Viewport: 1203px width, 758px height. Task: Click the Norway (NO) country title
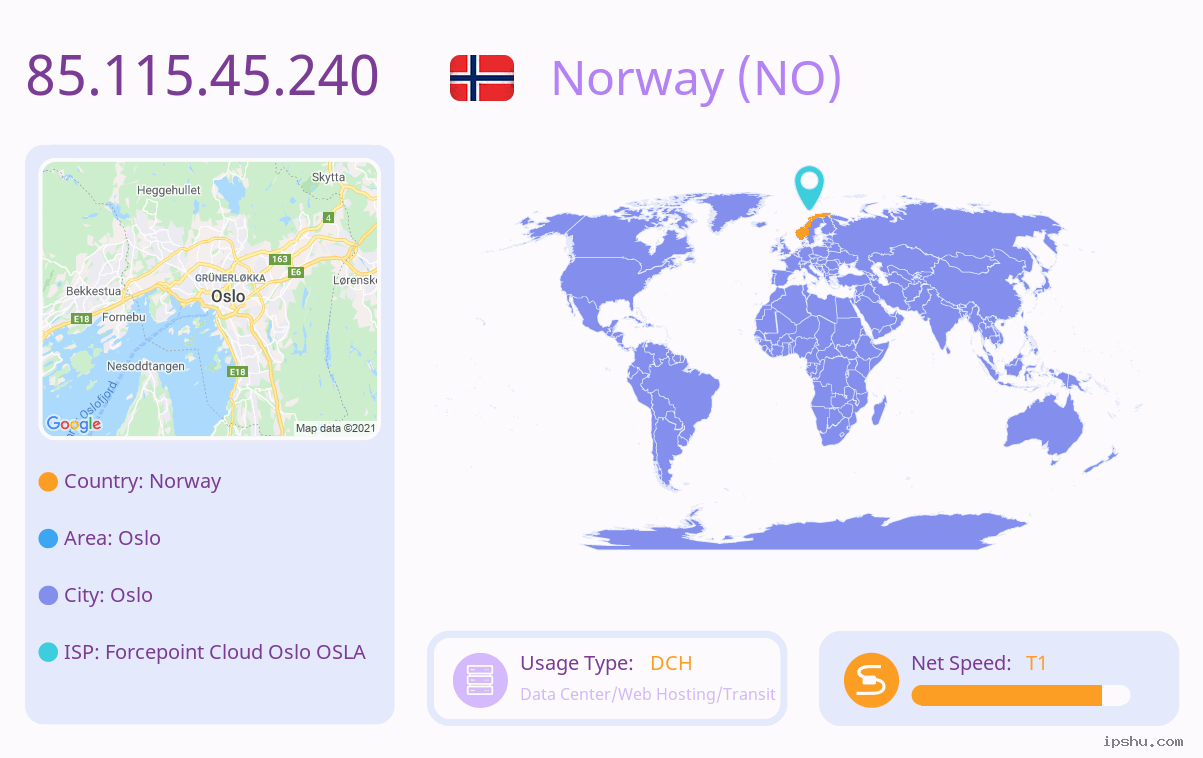pyautogui.click(x=696, y=78)
